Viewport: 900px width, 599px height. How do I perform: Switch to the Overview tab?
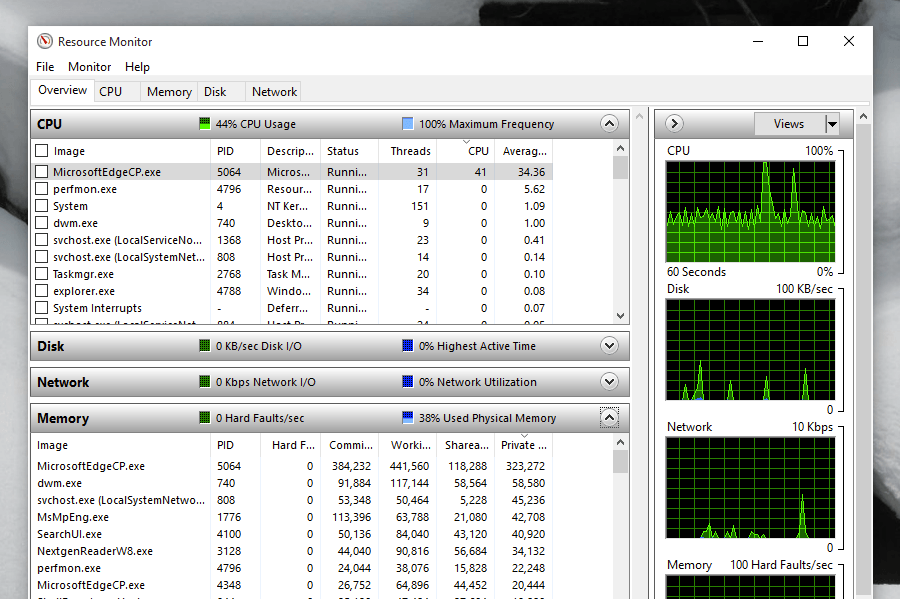click(62, 90)
